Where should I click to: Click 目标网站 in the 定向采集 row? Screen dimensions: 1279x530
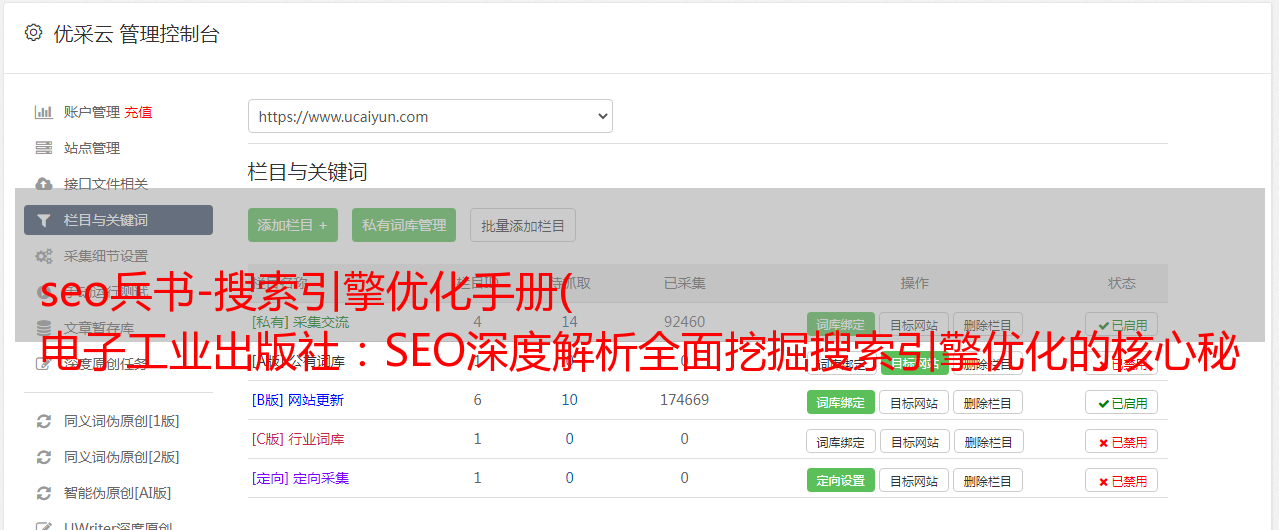tap(914, 480)
